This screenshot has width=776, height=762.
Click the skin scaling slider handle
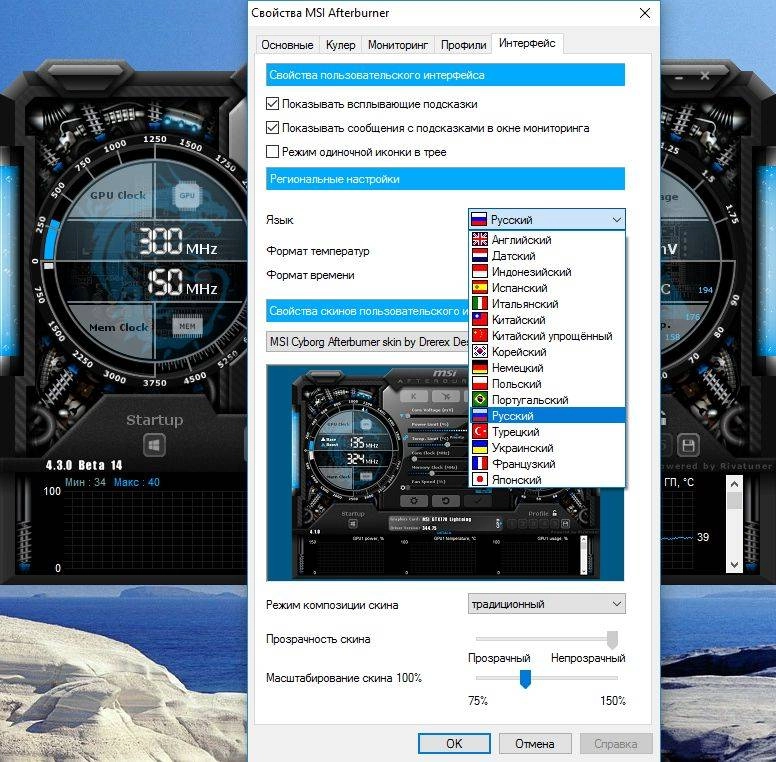pyautogui.click(x=526, y=678)
